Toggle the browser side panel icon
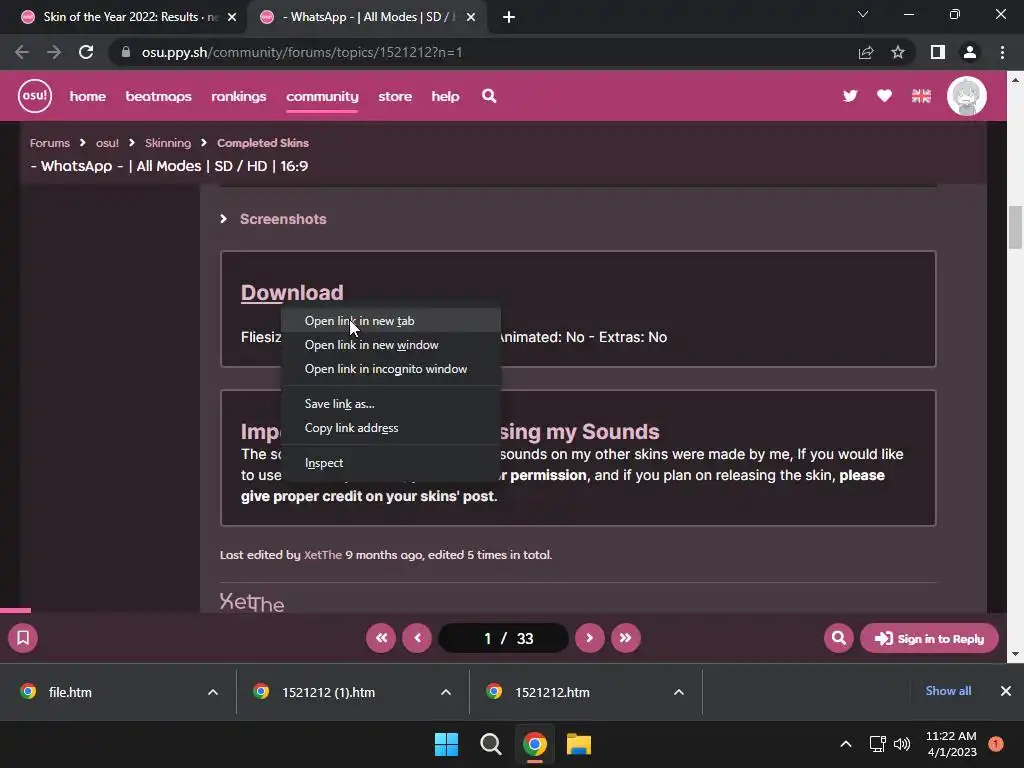1024x768 pixels. pyautogui.click(x=938, y=52)
